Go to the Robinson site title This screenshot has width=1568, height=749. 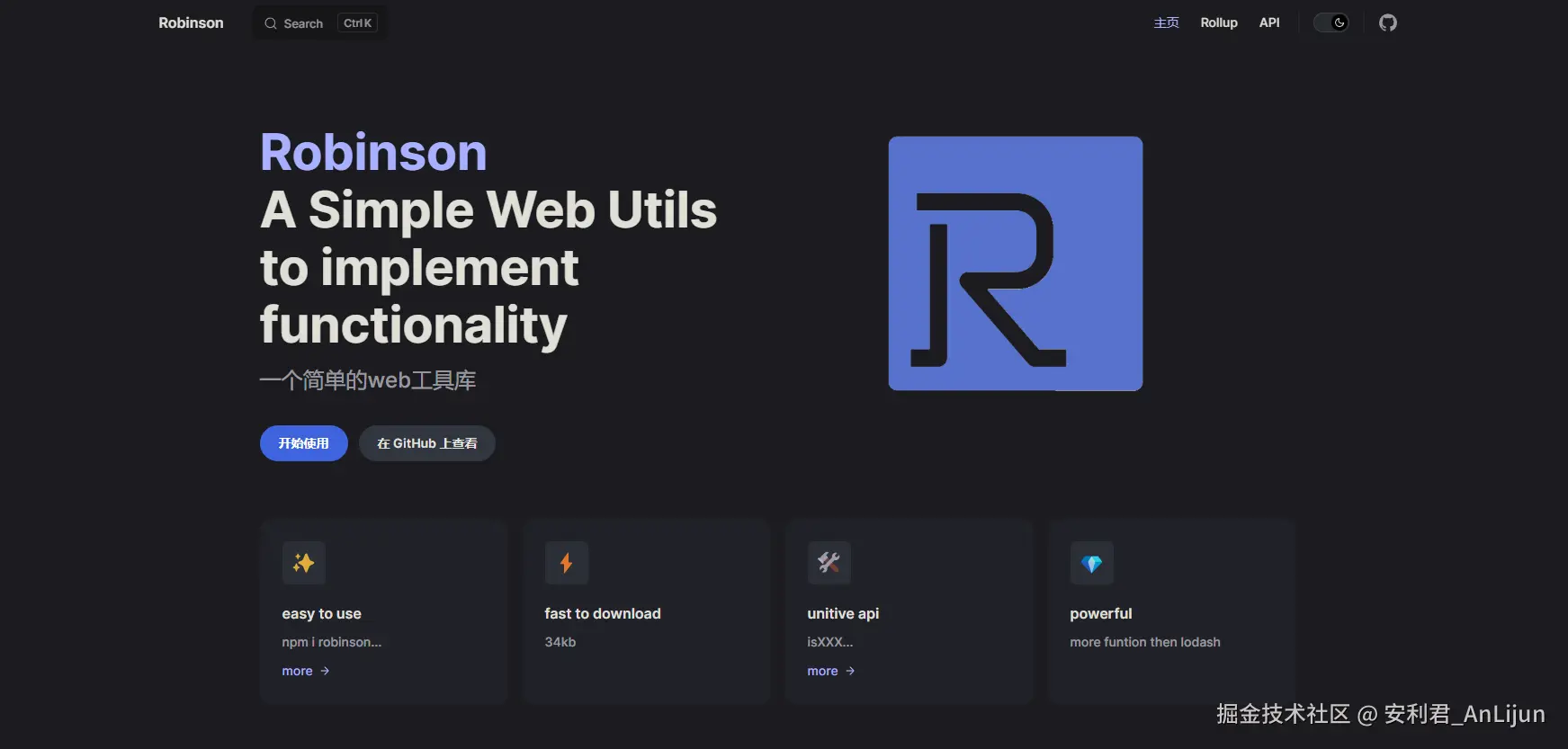191,23
